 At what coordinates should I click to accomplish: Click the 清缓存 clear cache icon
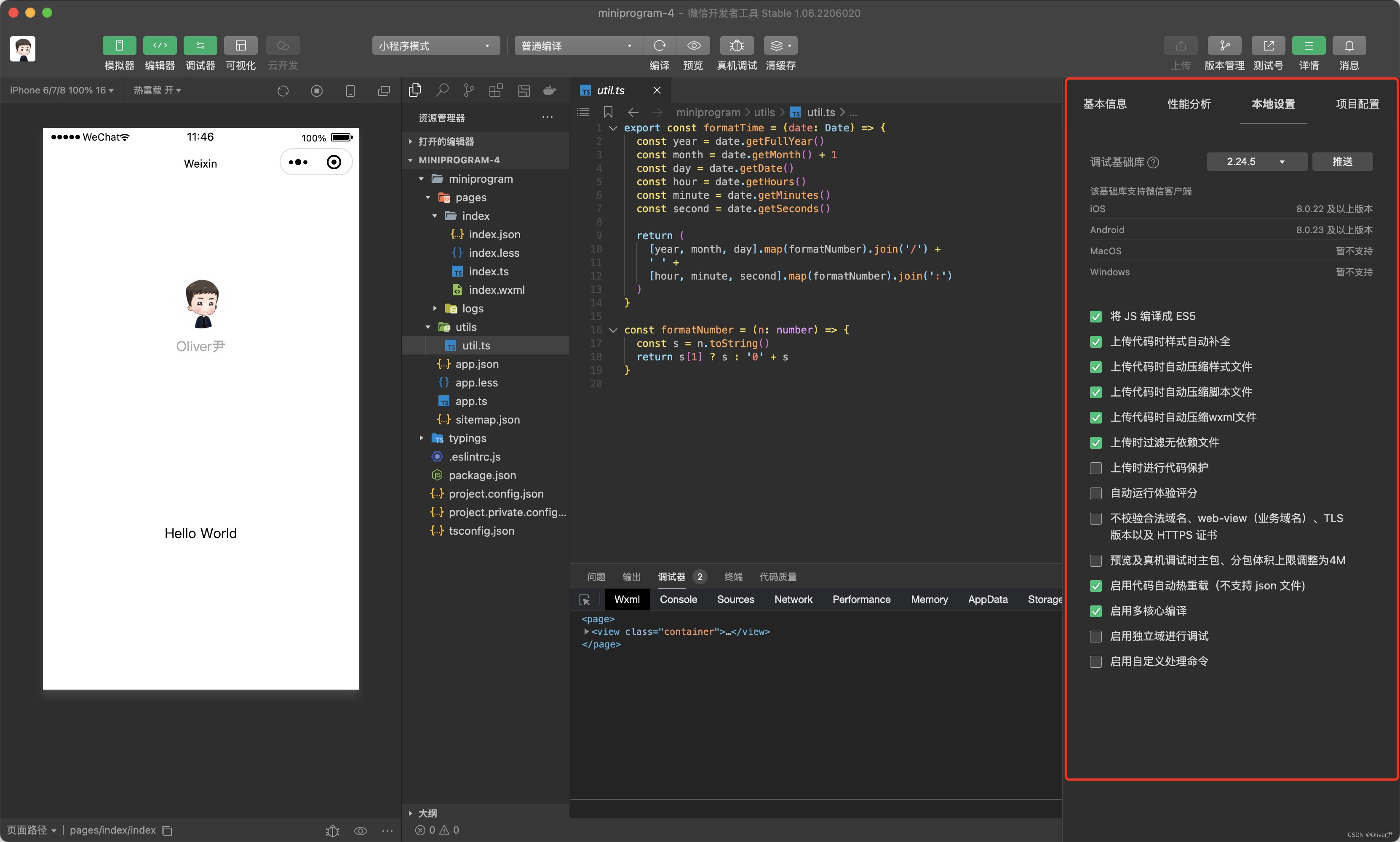click(x=780, y=45)
